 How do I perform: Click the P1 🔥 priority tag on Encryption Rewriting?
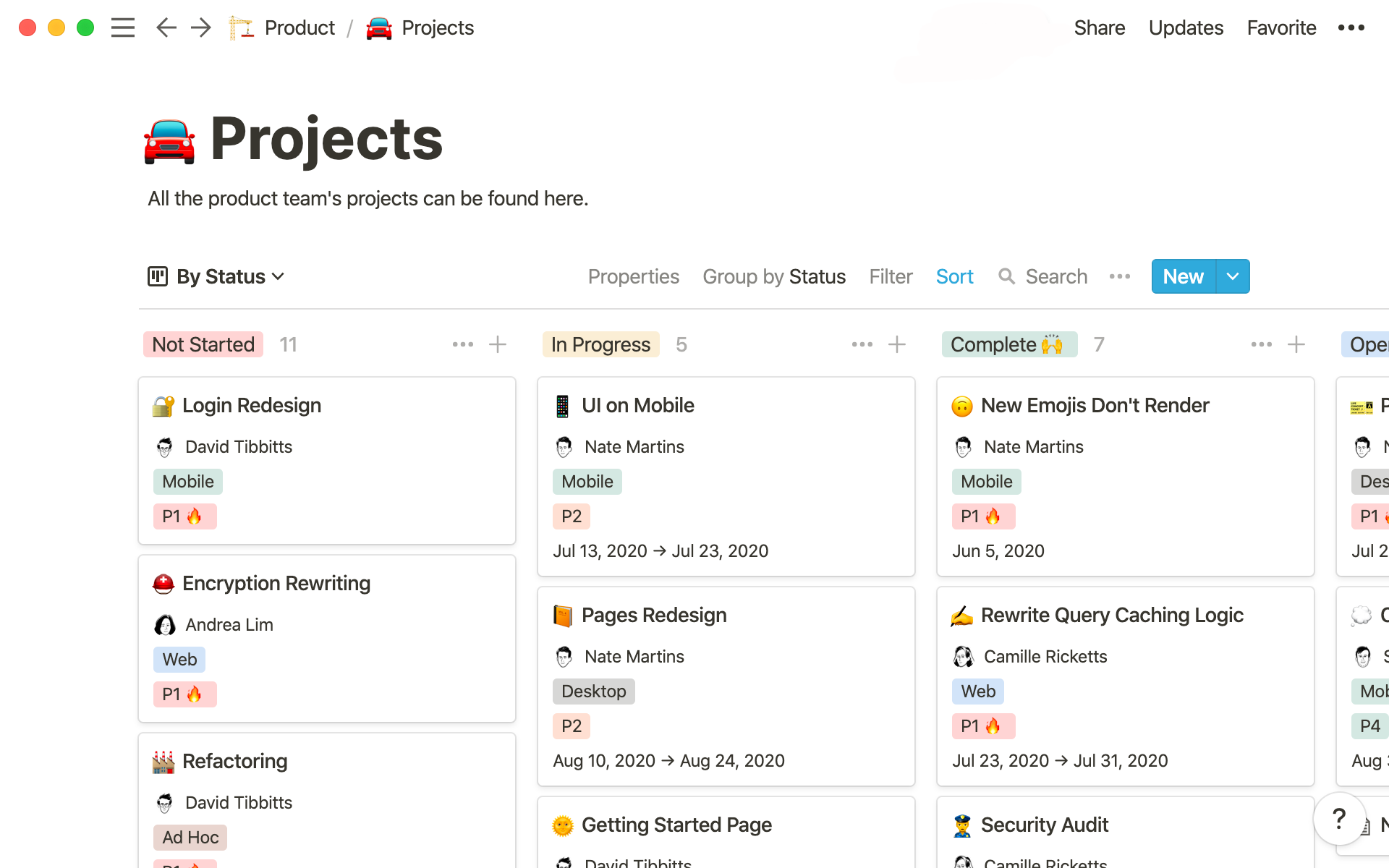click(184, 694)
